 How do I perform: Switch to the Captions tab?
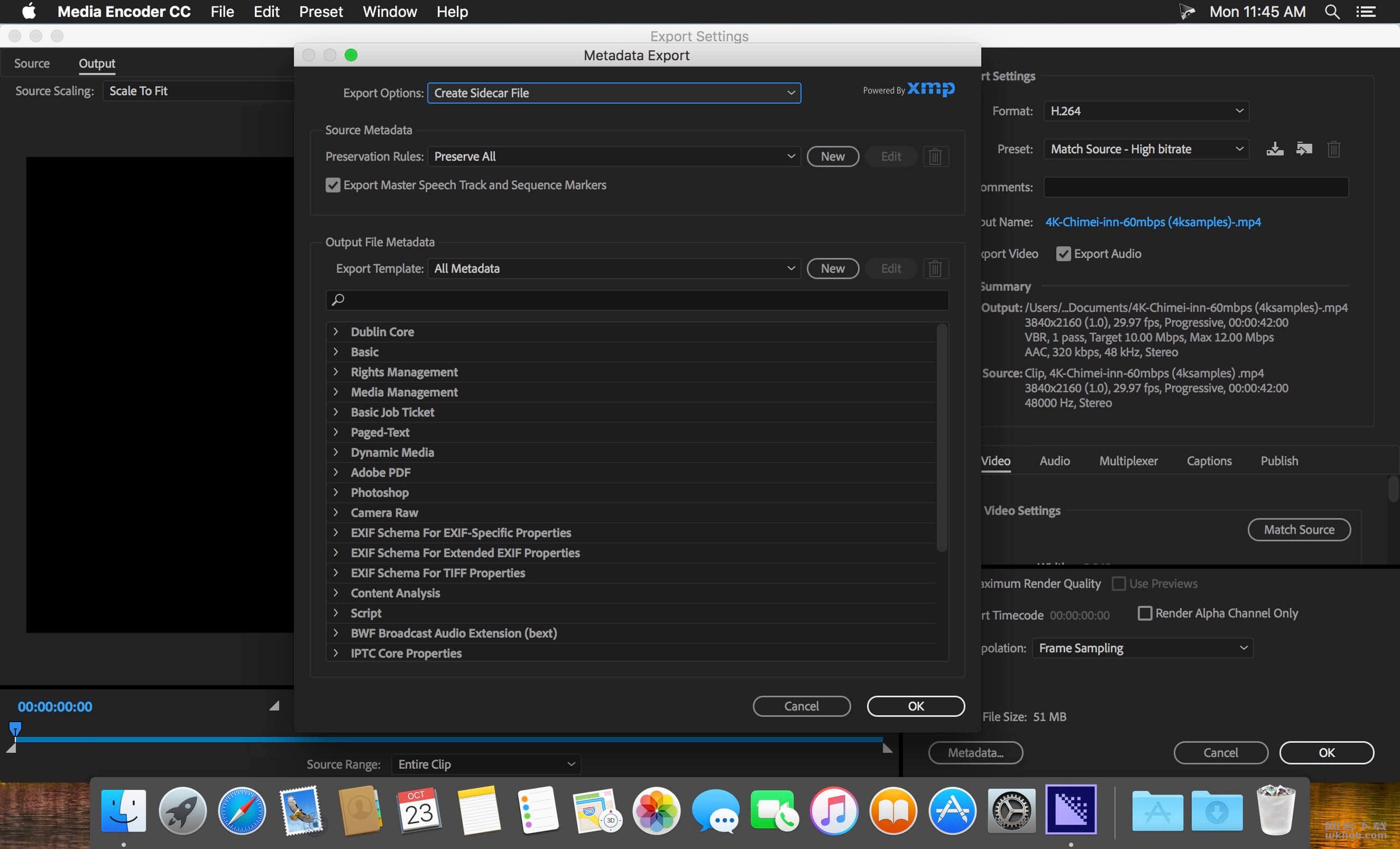click(x=1209, y=460)
